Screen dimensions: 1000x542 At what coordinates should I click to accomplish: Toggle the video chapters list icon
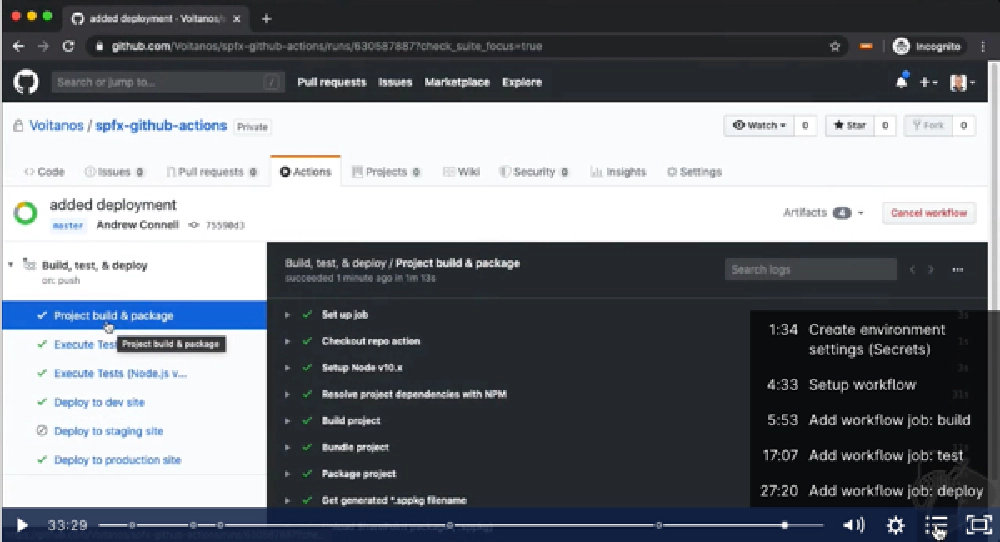pyautogui.click(x=936, y=525)
